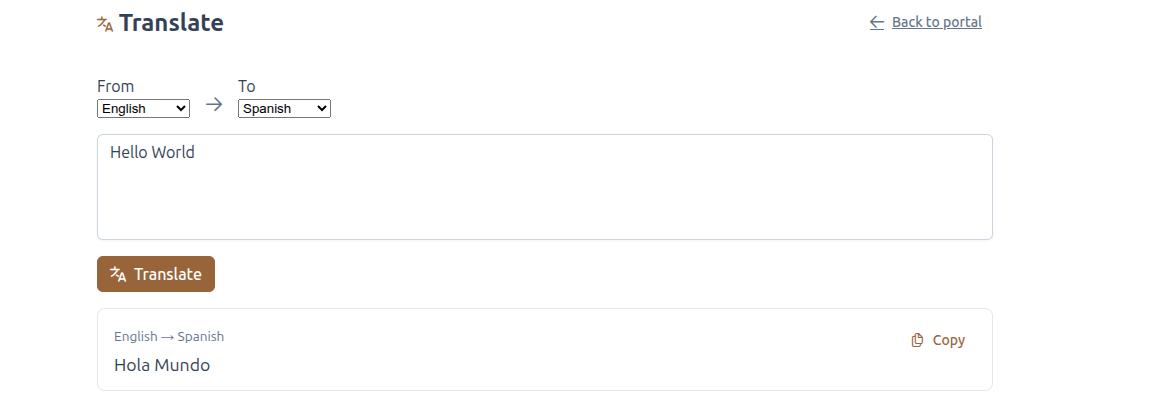Click the Hola Mundo translated result text

[x=162, y=365]
